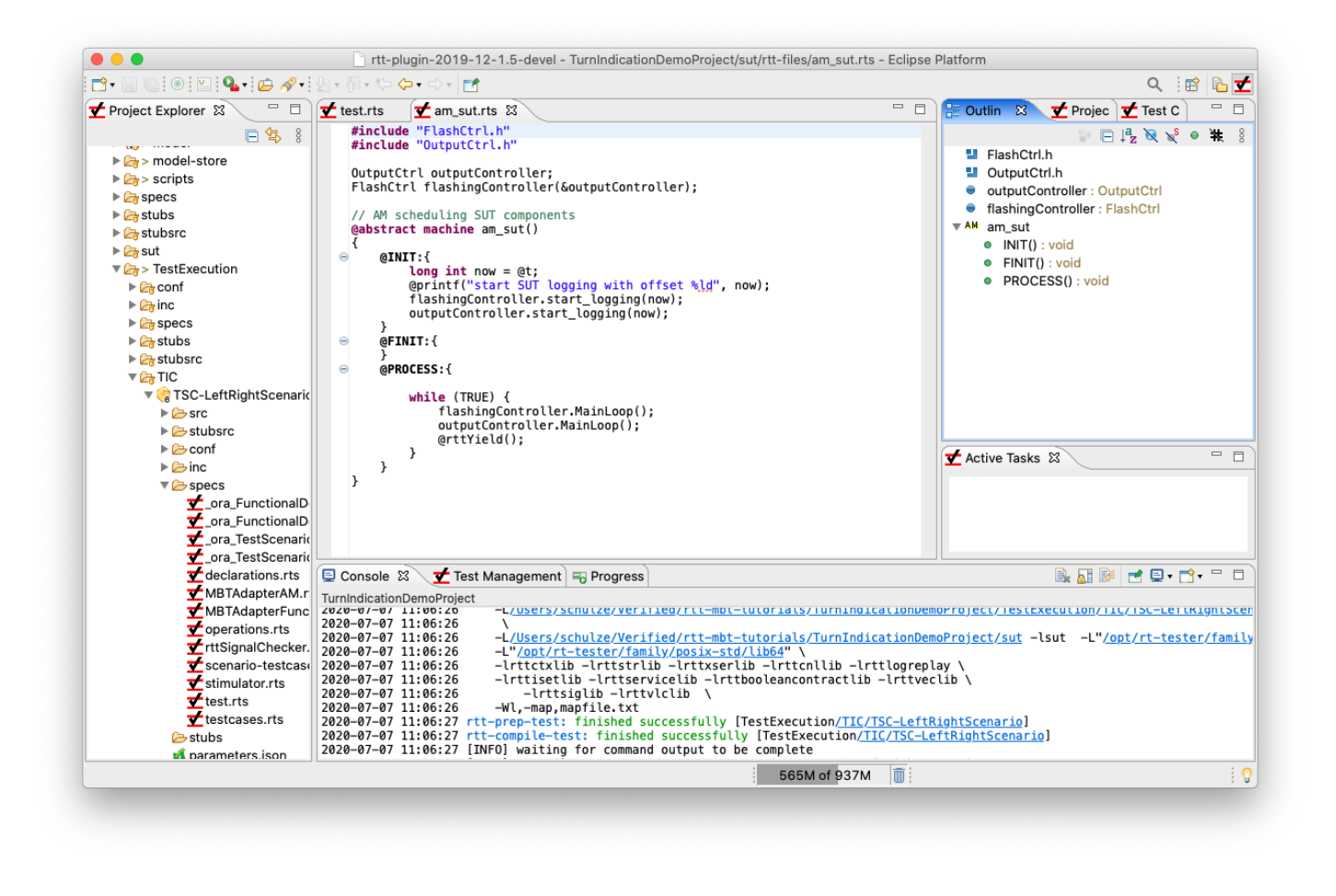1336x896 pixels.
Task: Toggle alphabetical sort in Outline
Action: (x=1128, y=135)
